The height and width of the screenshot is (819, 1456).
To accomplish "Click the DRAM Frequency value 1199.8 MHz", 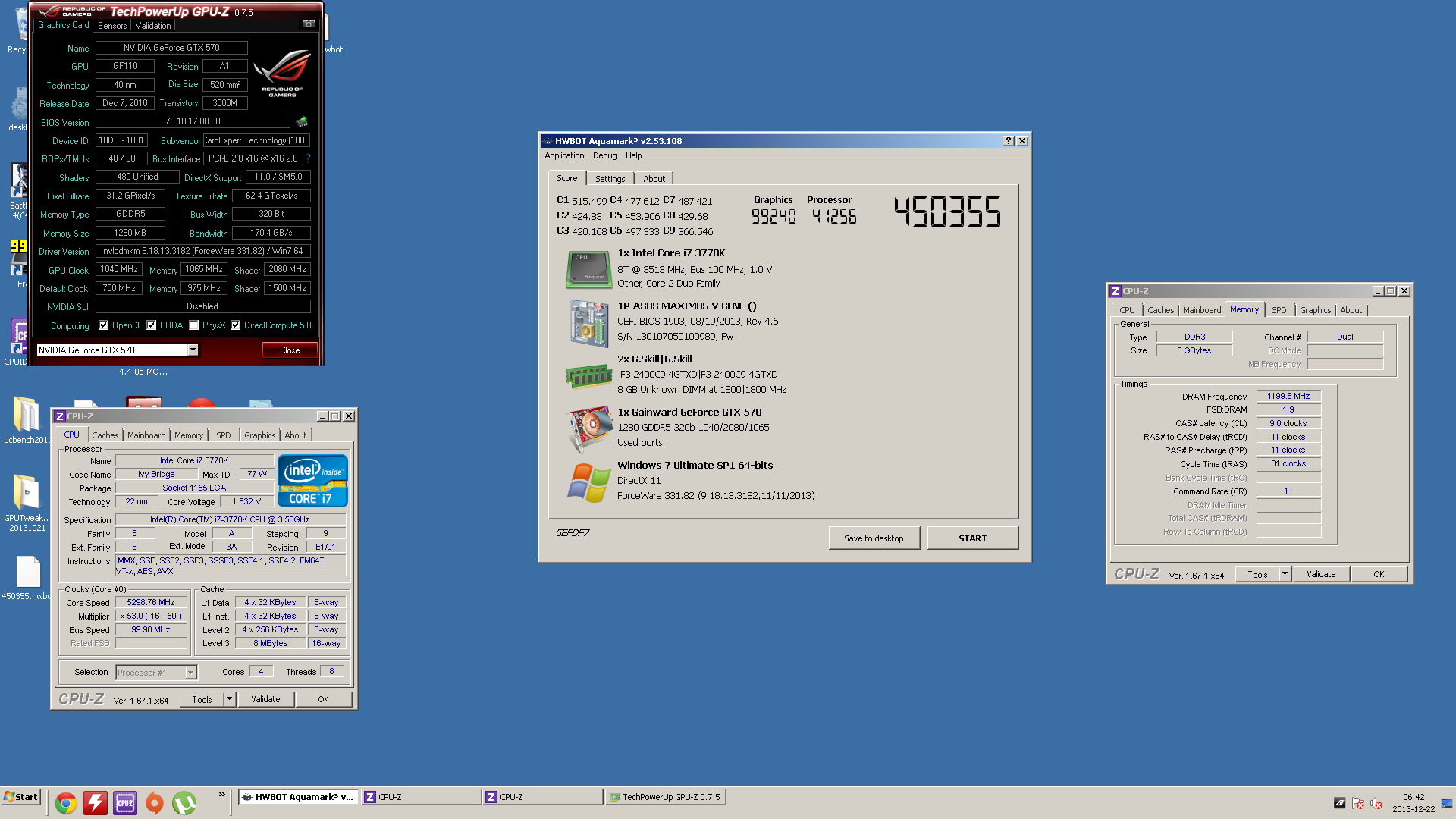I will pos(1288,396).
